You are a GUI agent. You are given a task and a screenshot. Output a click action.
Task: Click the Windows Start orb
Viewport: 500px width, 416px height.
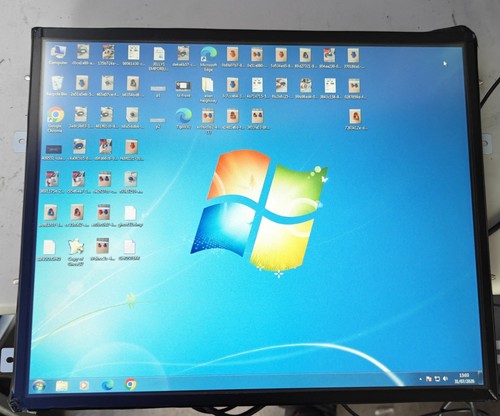[x=39, y=386]
